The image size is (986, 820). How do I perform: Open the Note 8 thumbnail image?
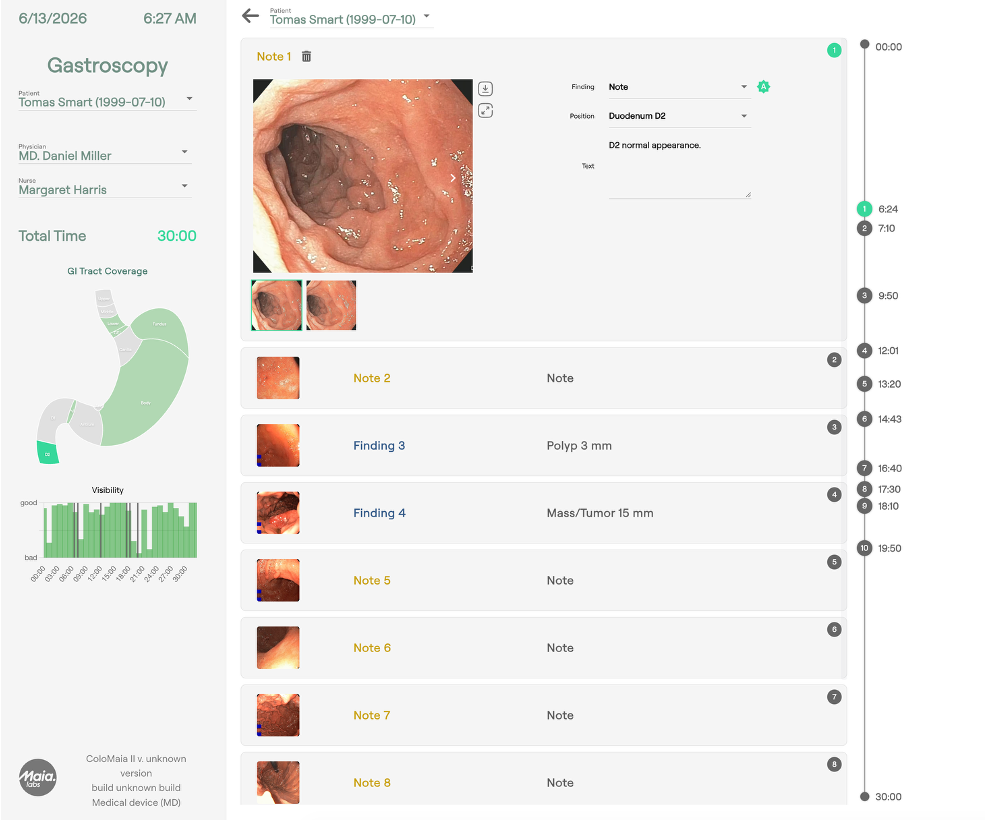pos(278,783)
